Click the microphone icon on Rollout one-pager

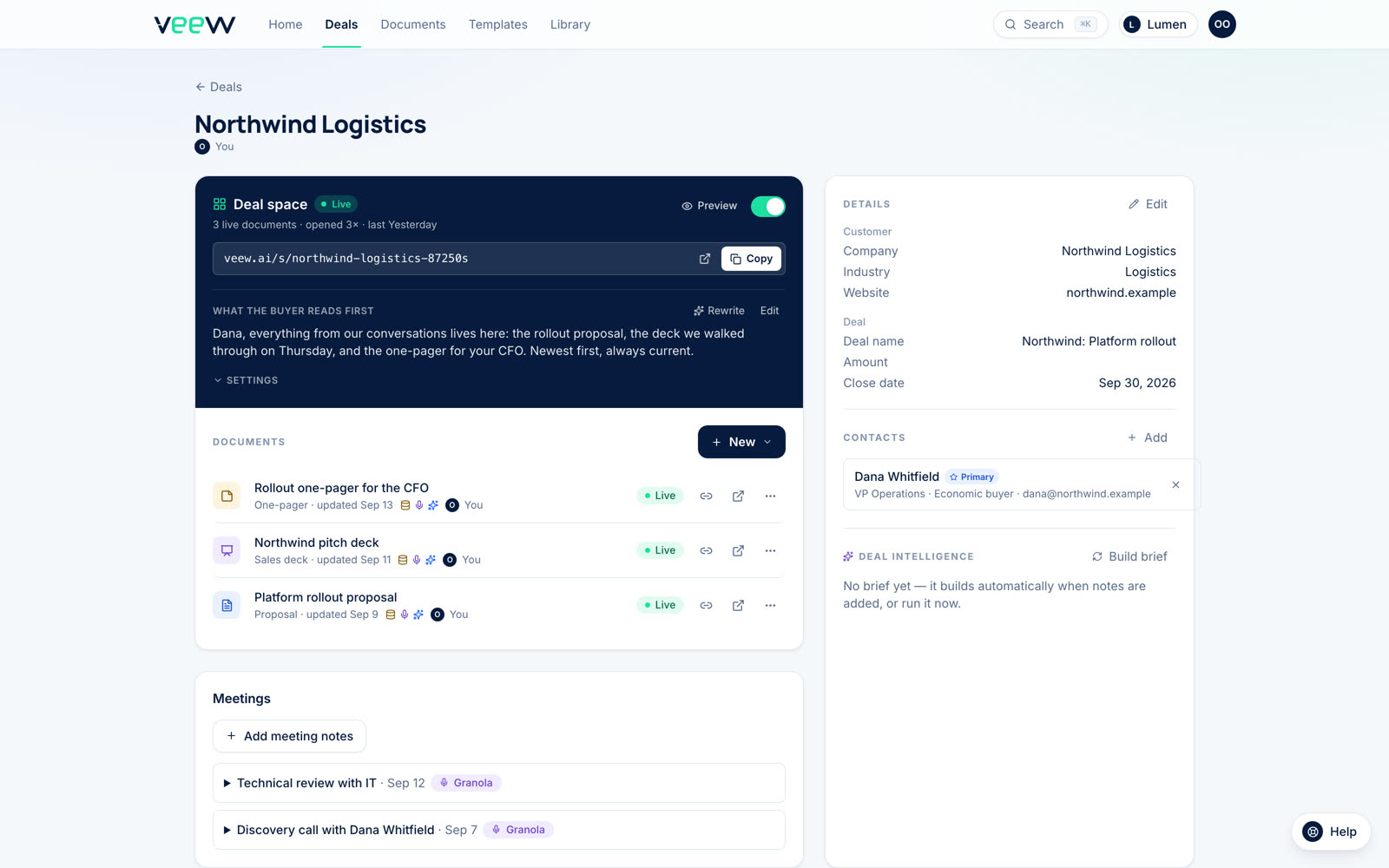[419, 505]
